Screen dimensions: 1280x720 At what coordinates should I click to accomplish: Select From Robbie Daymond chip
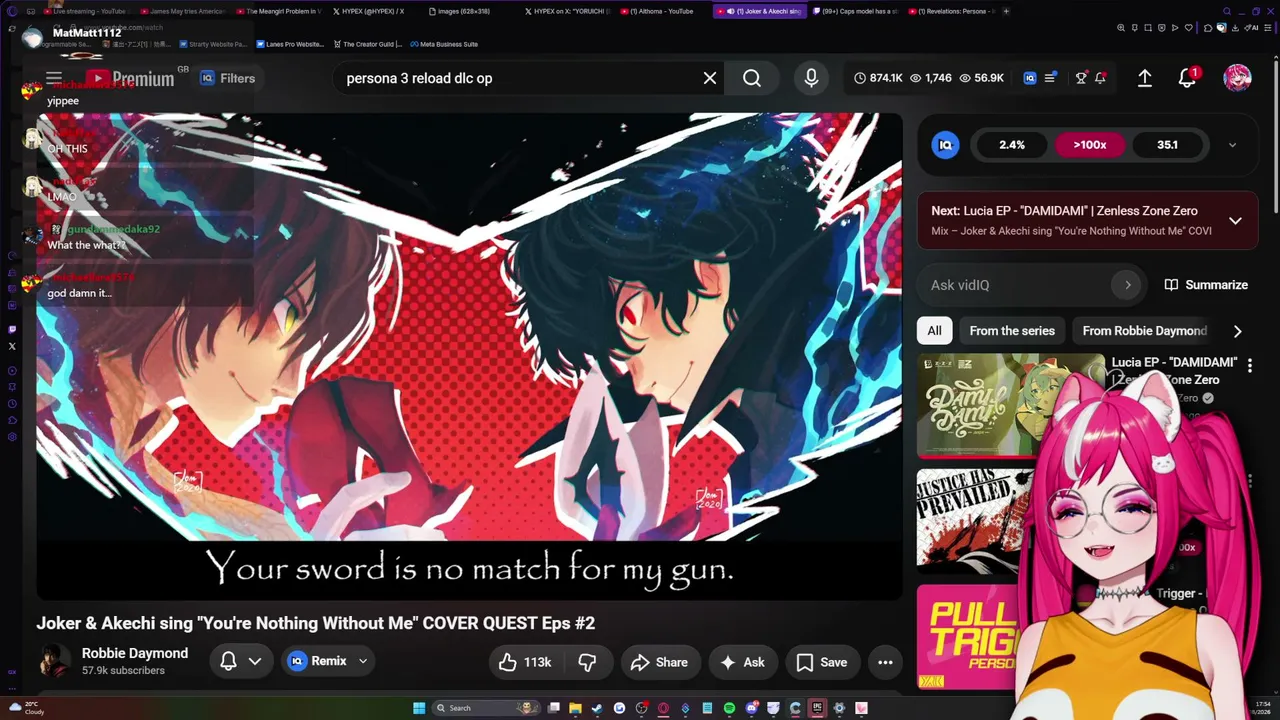click(1145, 331)
